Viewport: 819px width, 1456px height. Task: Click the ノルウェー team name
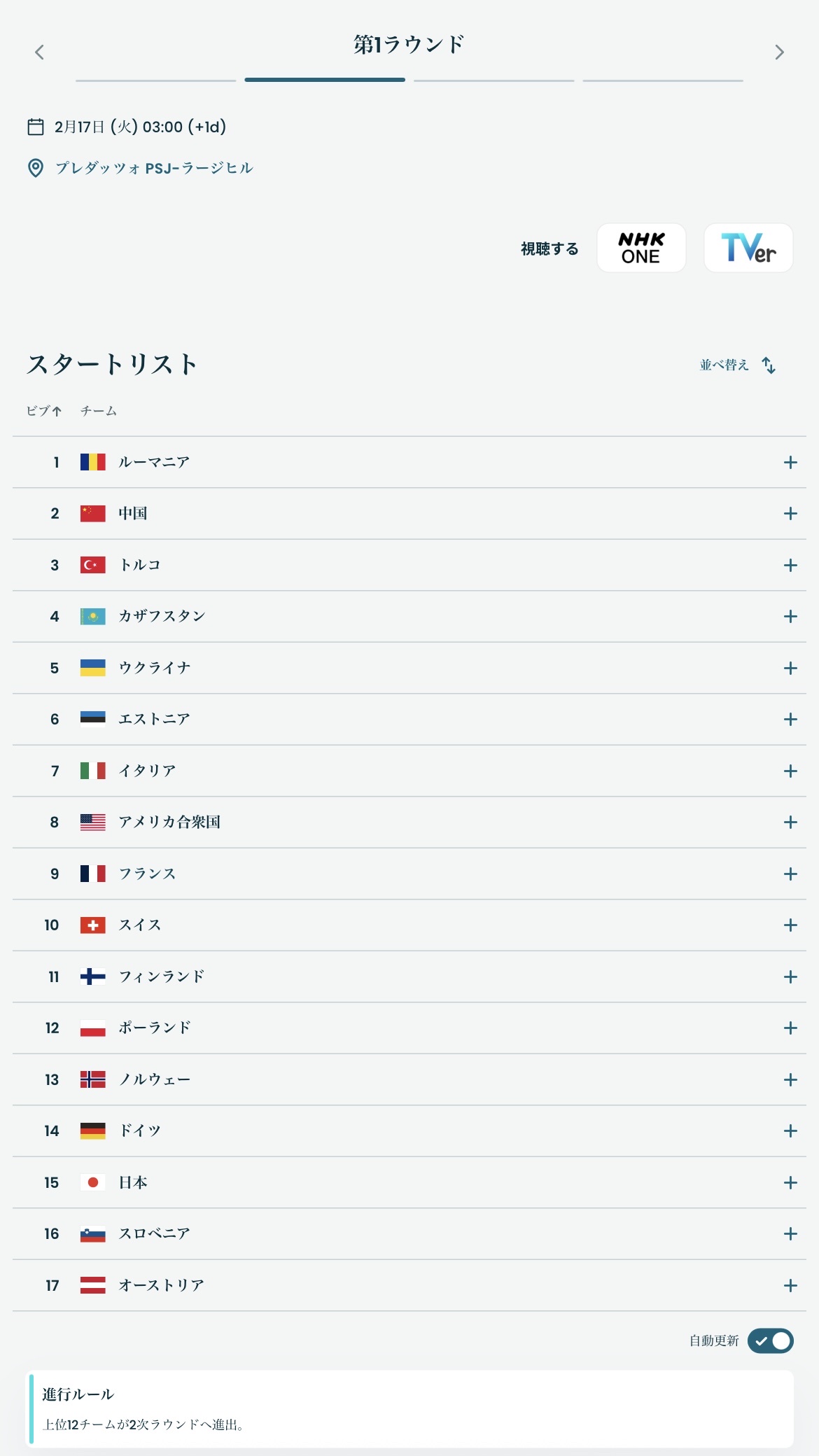[x=154, y=1079]
